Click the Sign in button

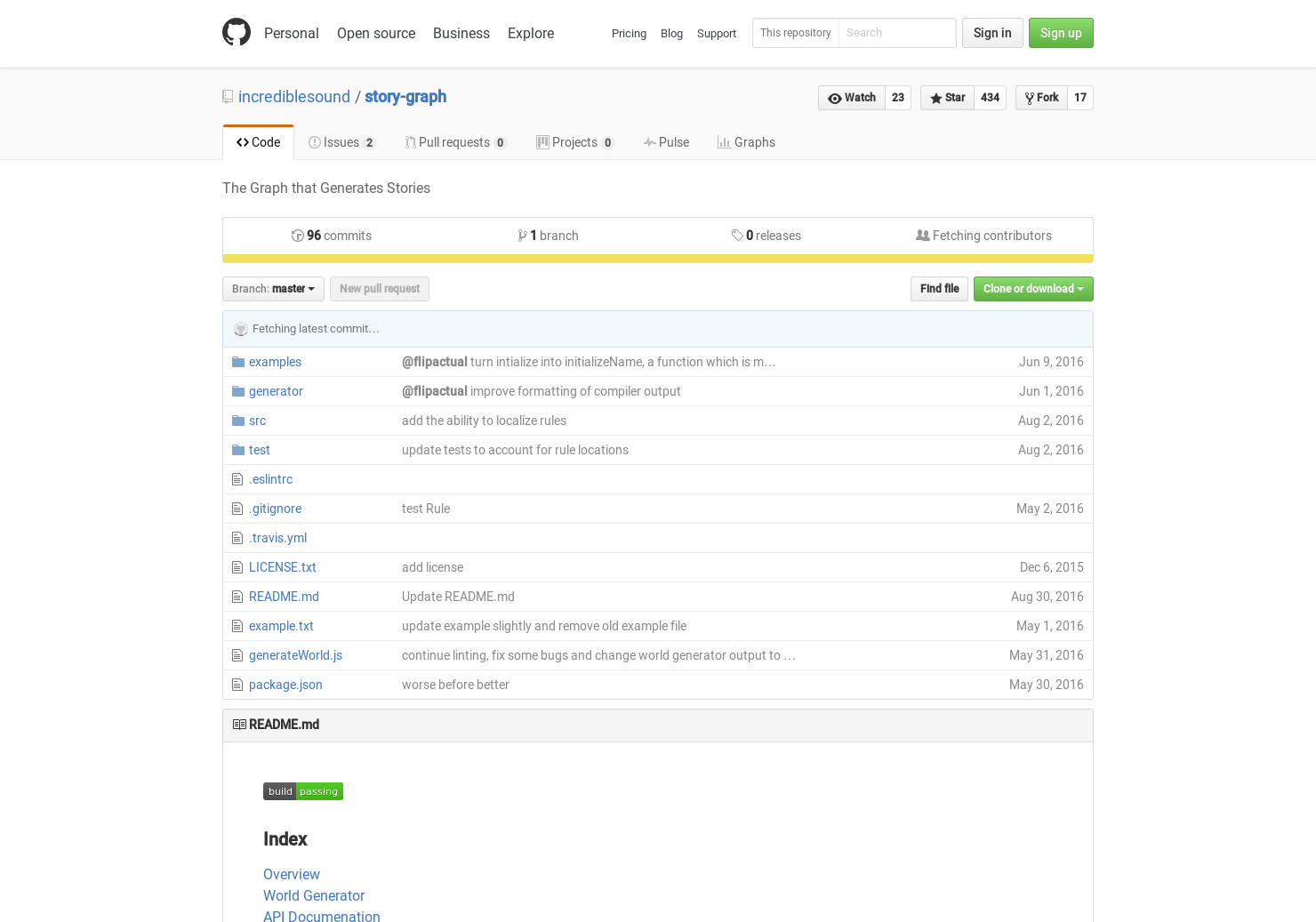click(992, 33)
